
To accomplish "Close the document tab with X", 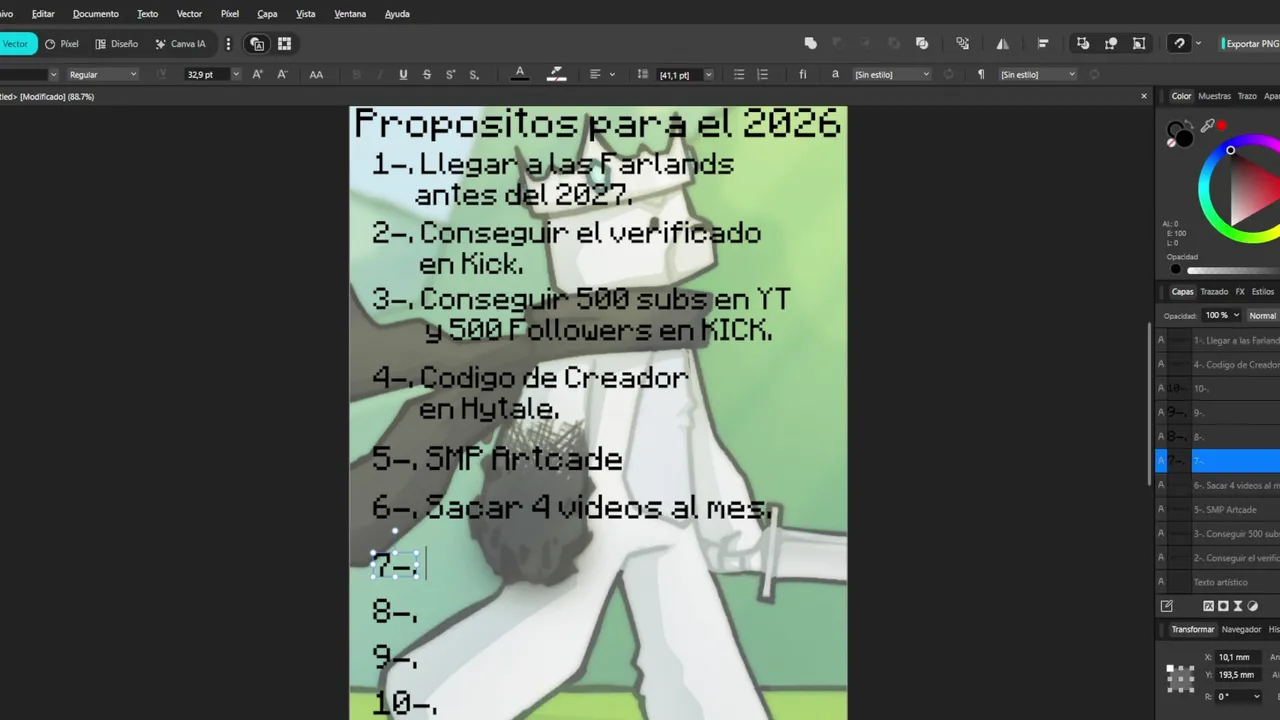I will click(1144, 96).
